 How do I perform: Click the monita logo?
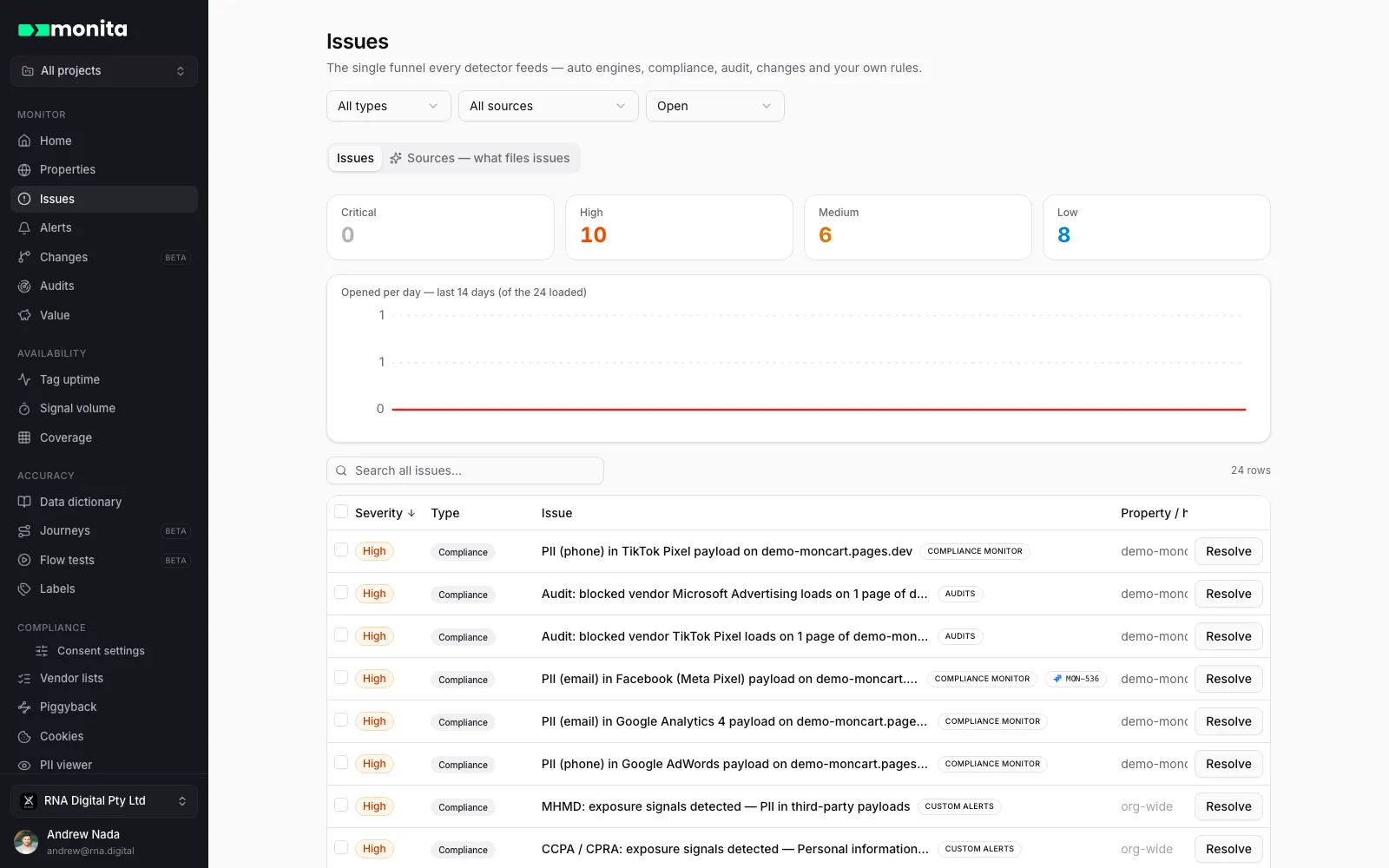[x=73, y=29]
